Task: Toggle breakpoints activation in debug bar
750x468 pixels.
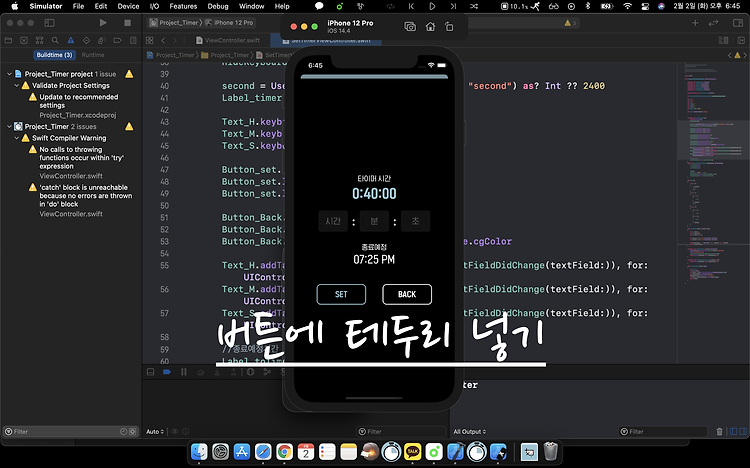Action: click(x=166, y=372)
